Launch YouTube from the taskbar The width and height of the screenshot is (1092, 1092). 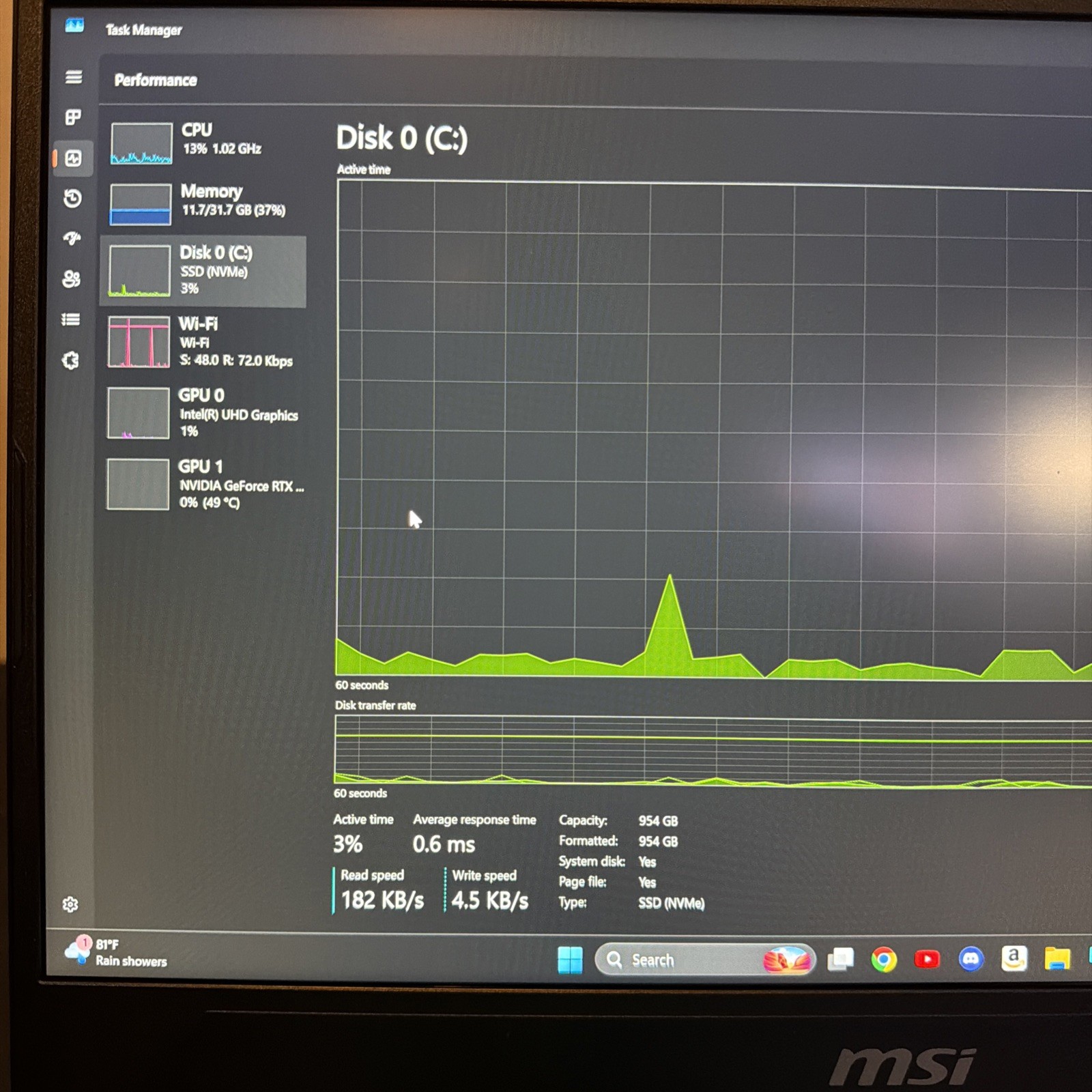(927, 960)
